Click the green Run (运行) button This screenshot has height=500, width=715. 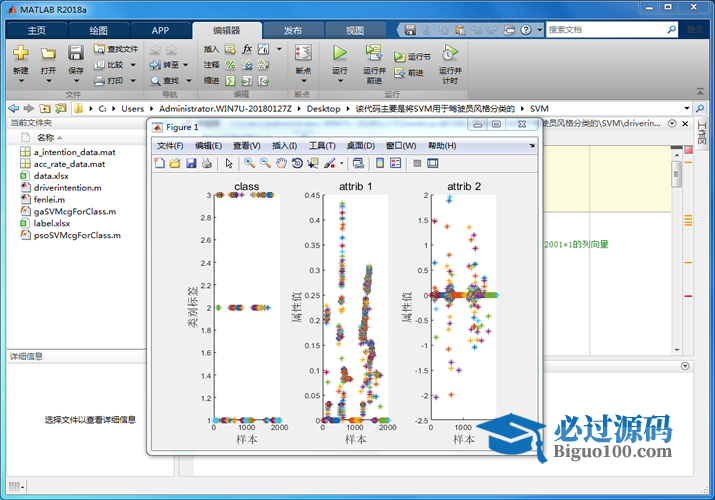click(x=339, y=53)
